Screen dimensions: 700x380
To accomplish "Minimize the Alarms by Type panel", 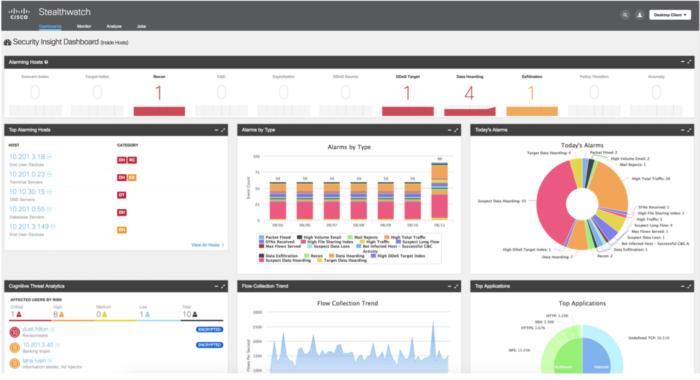I will pyautogui.click(x=449, y=130).
